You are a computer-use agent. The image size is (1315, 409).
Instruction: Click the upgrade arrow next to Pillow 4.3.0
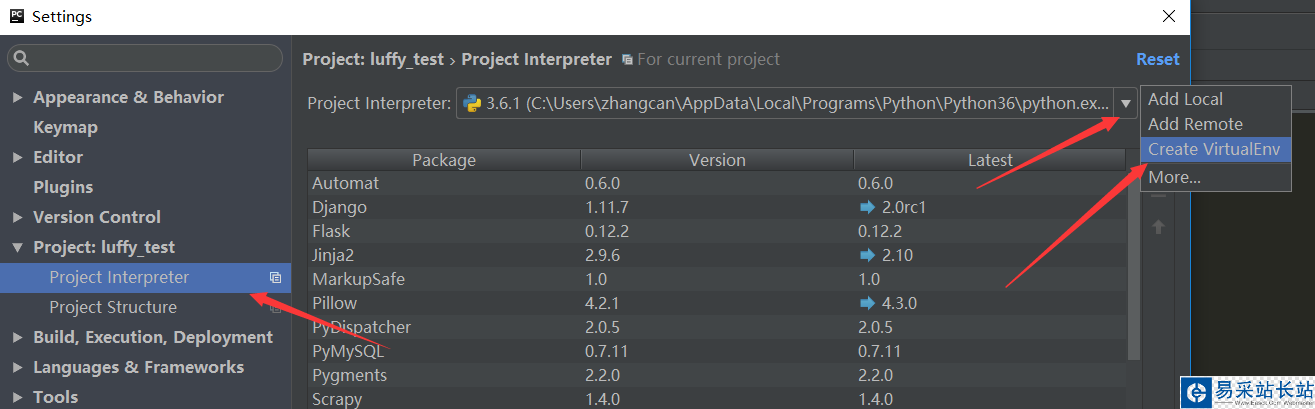[x=867, y=303]
